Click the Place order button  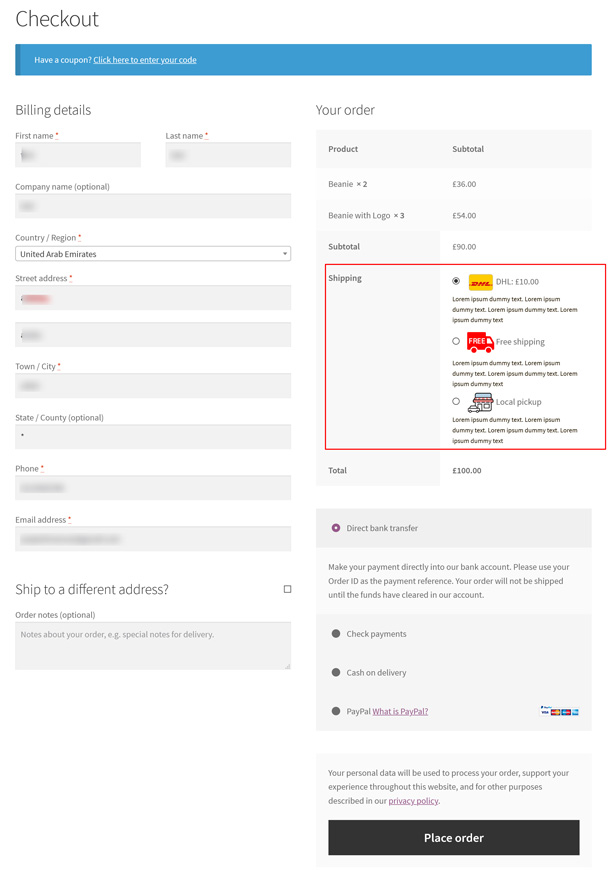click(453, 837)
